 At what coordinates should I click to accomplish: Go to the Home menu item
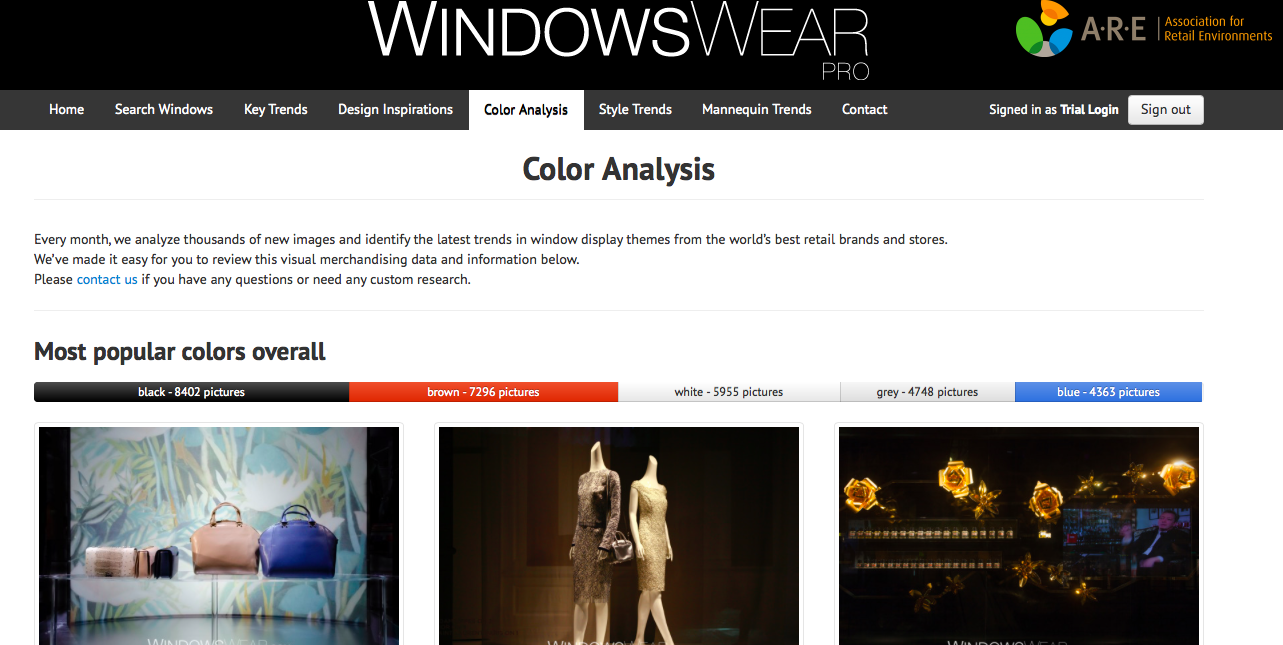[x=67, y=110]
